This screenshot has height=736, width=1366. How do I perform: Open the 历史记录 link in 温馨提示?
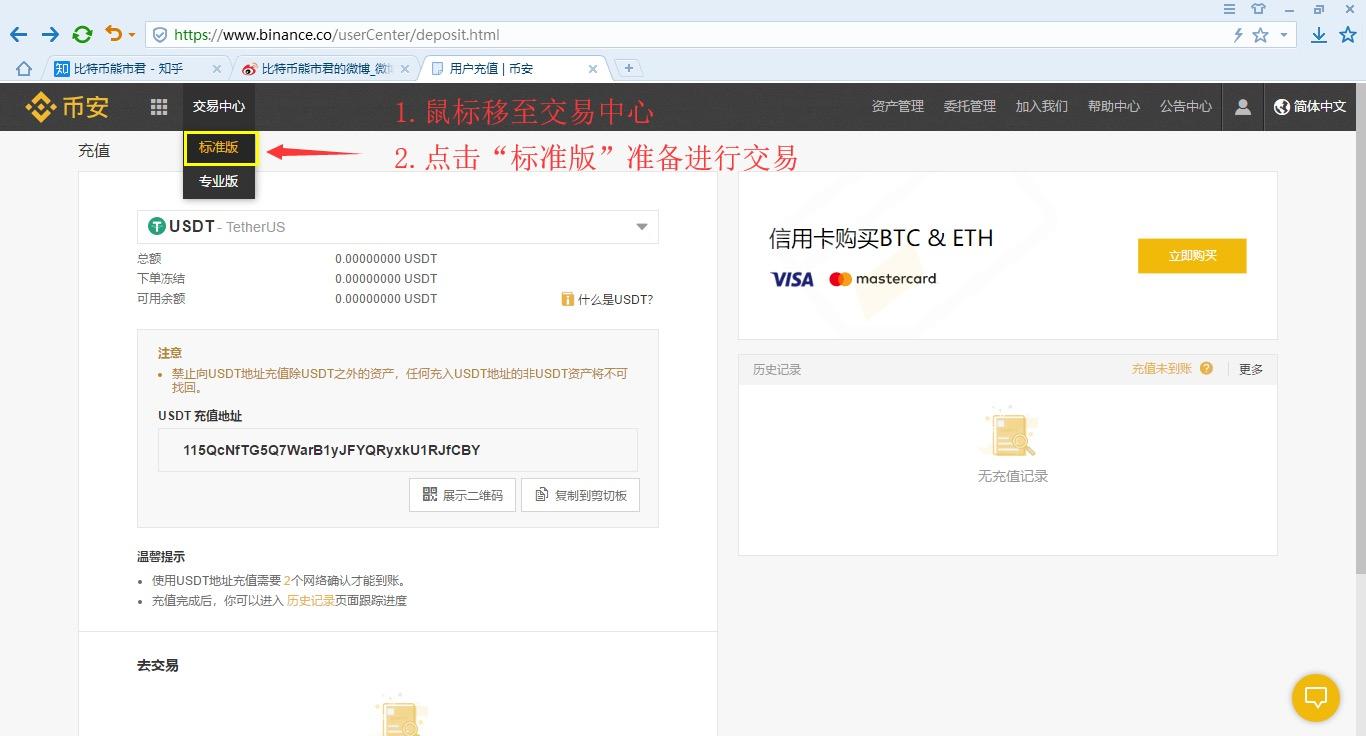[x=311, y=601]
